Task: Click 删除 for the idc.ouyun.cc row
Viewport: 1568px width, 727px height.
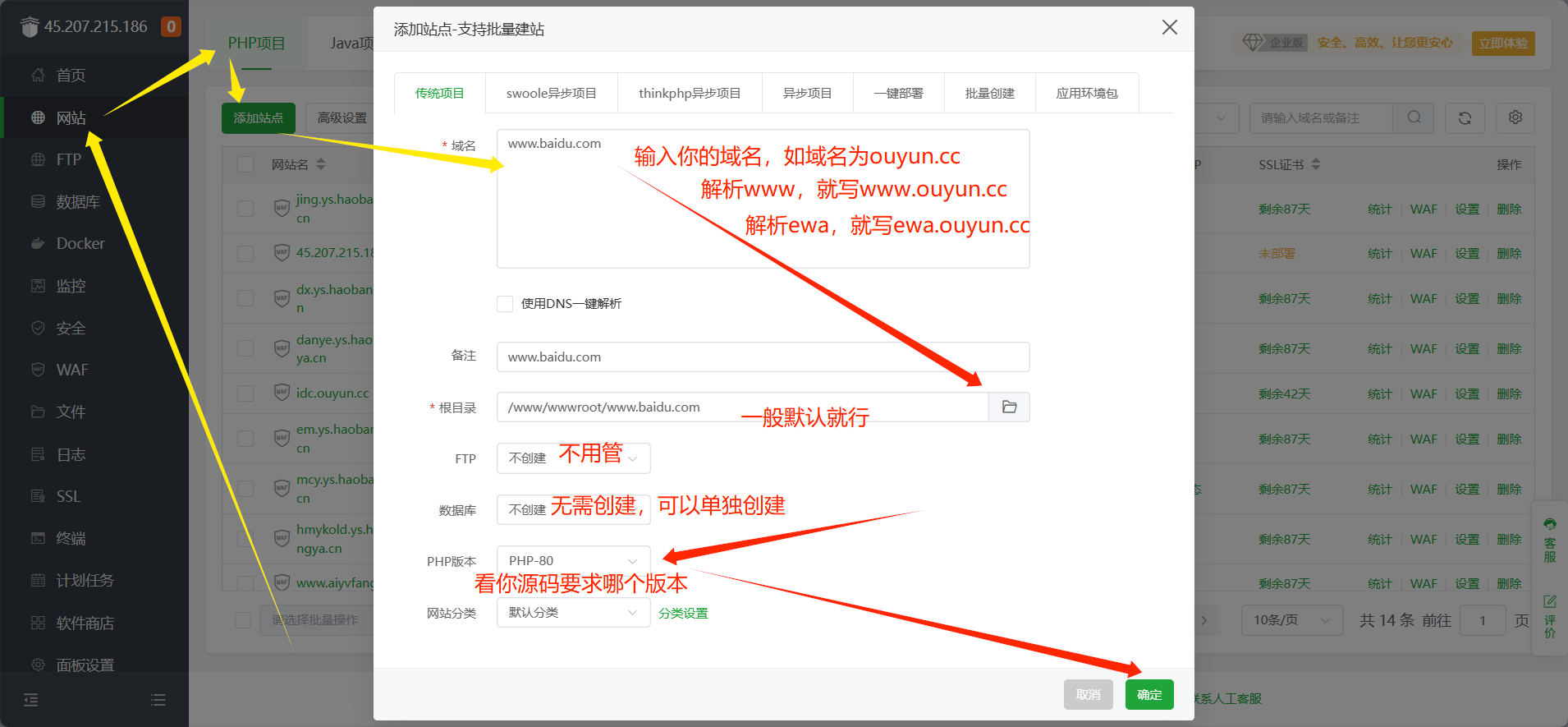Action: tap(1509, 394)
